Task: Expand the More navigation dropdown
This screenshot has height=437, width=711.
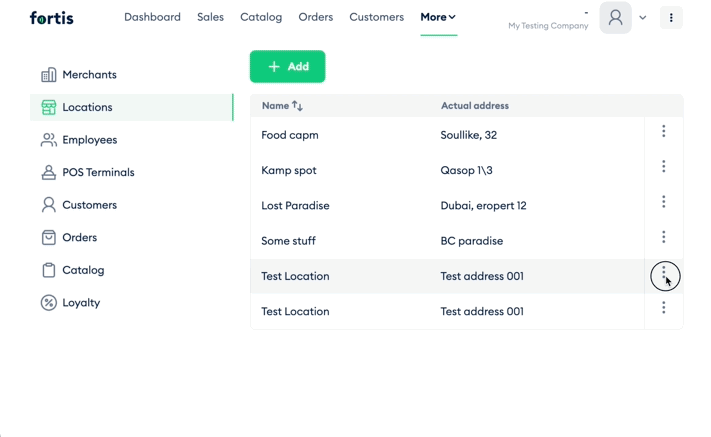Action: coord(438,17)
